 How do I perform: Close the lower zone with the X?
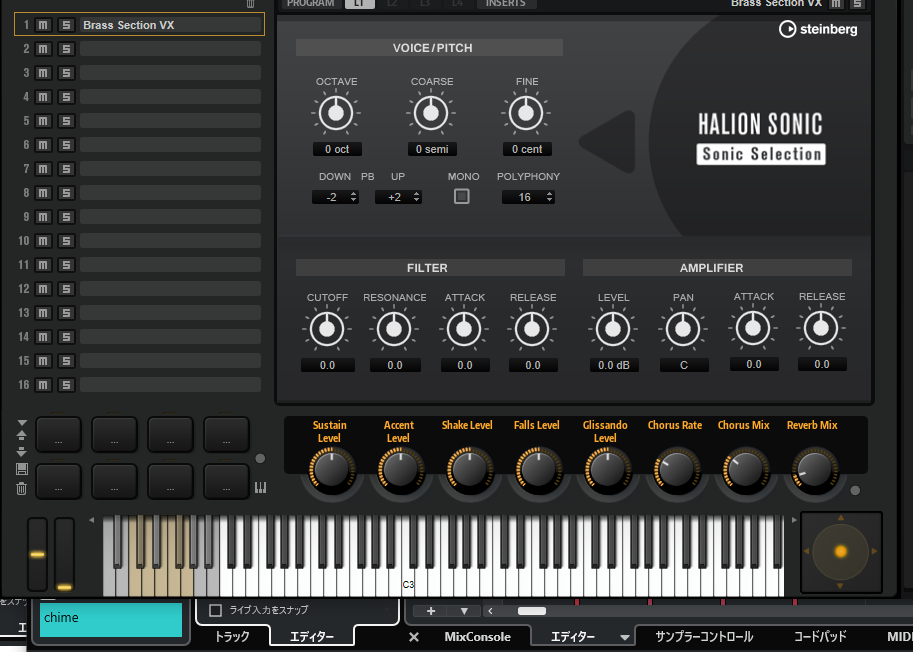point(413,637)
